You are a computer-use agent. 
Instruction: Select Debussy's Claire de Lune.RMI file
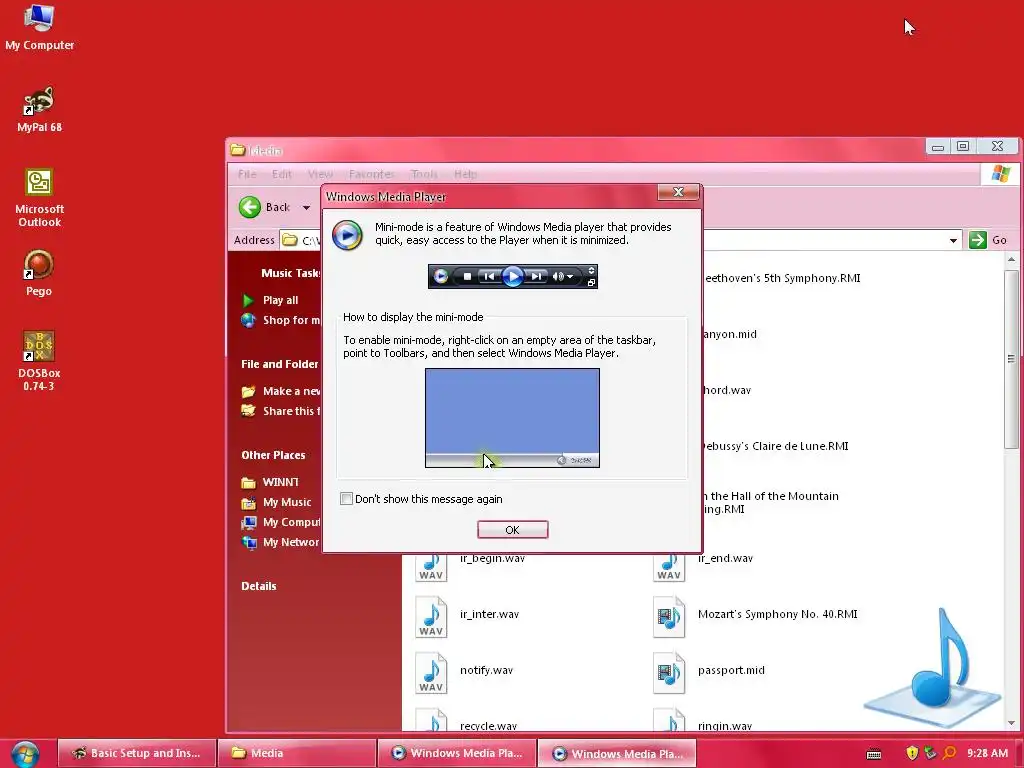click(776, 447)
